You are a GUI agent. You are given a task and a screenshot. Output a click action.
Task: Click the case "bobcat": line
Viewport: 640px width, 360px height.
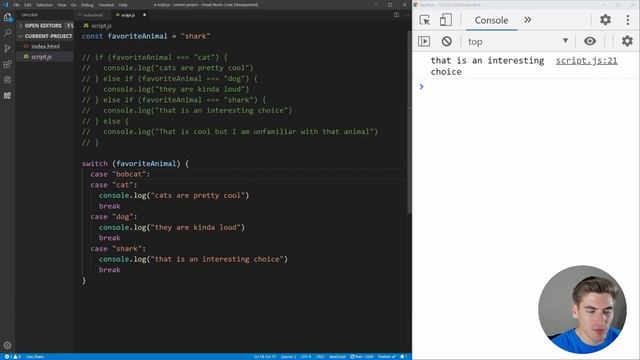point(120,174)
